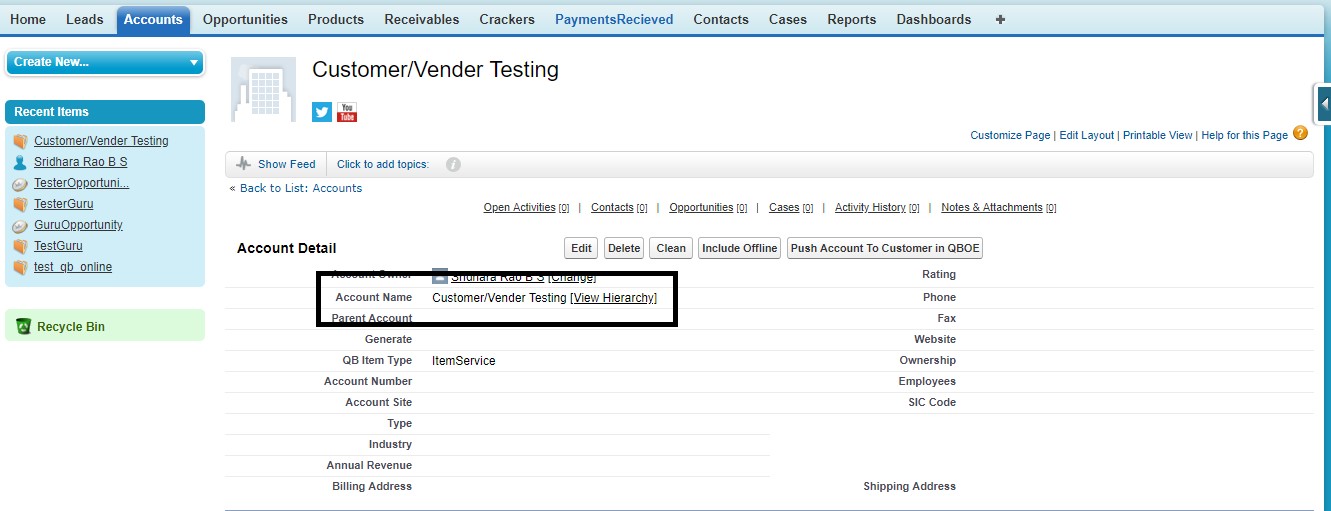Click the plus icon for more tabs
Image resolution: width=1331 pixels, height=511 pixels.
[x=1000, y=19]
